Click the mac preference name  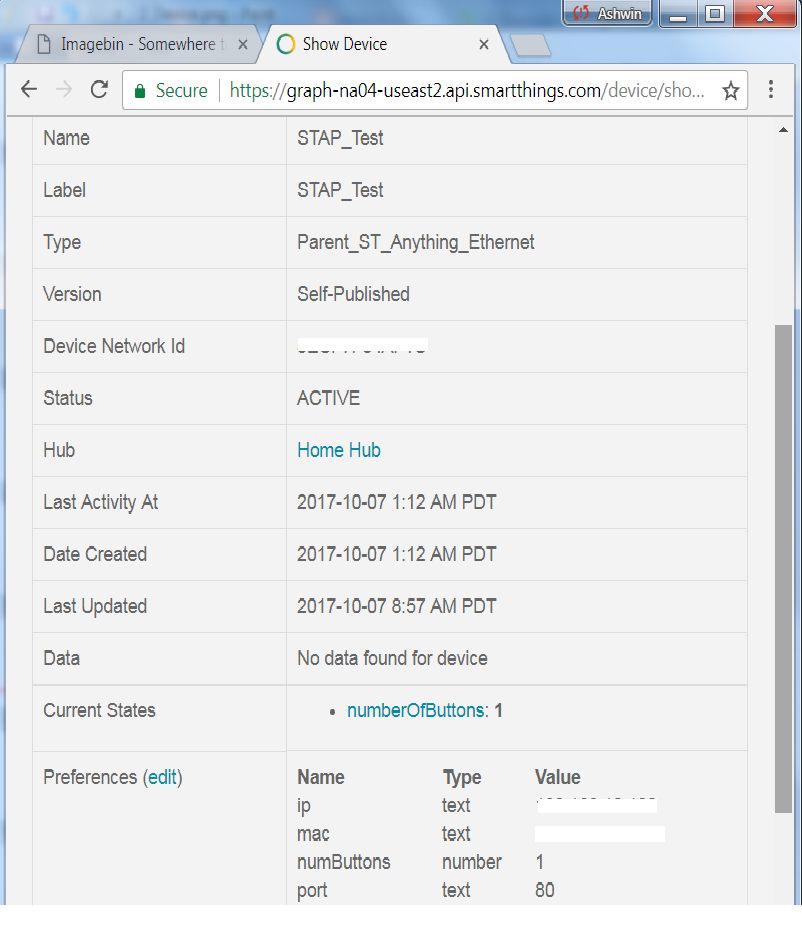pyautogui.click(x=313, y=834)
